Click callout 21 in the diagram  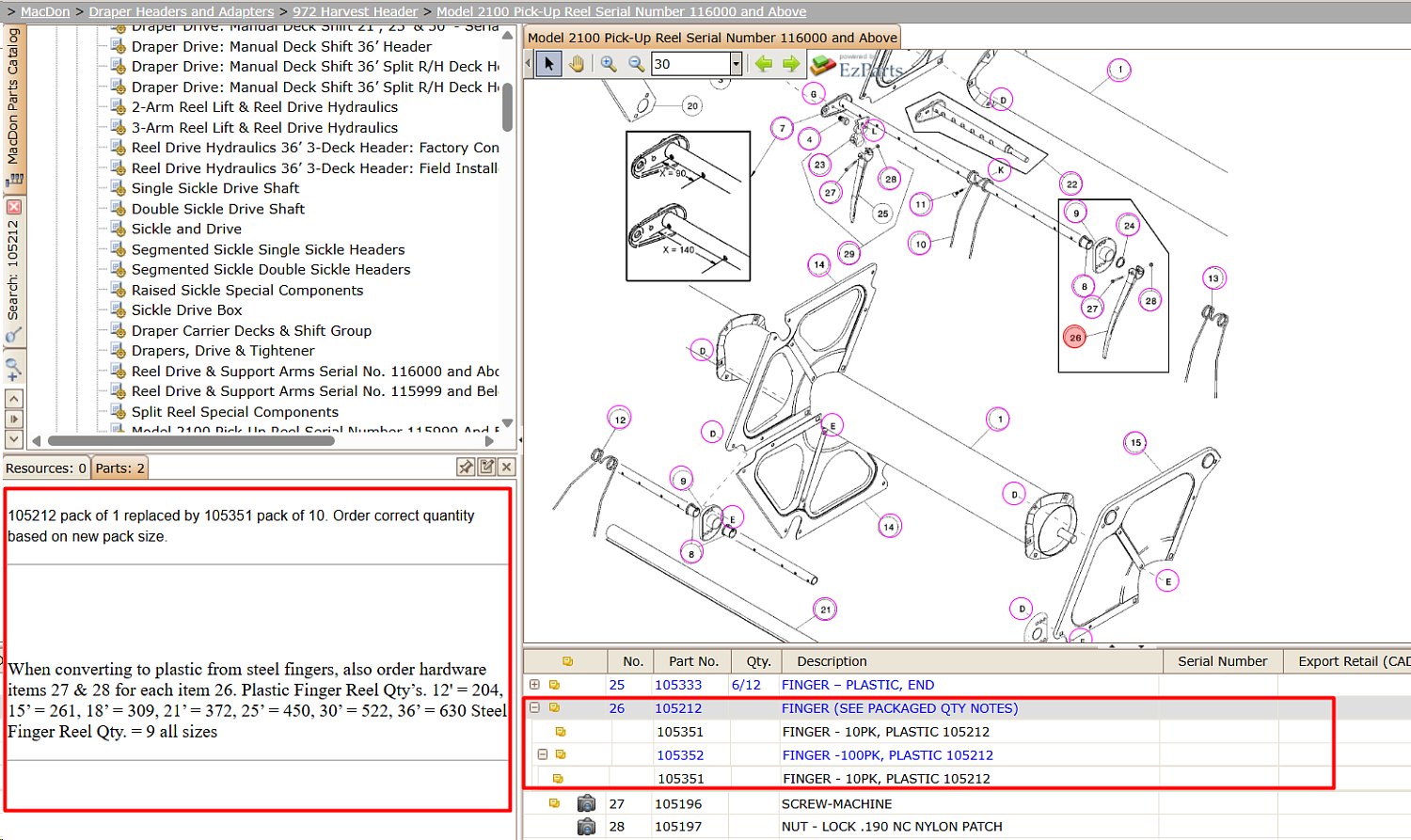coord(825,610)
